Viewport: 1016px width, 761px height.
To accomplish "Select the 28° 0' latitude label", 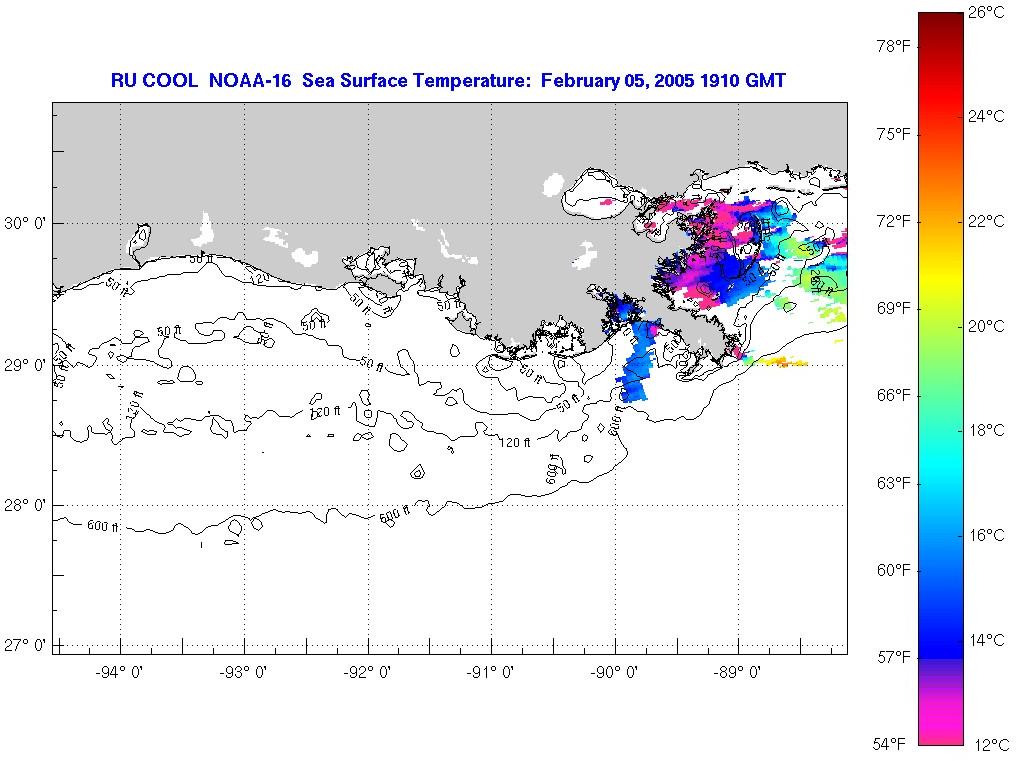I will (25, 505).
